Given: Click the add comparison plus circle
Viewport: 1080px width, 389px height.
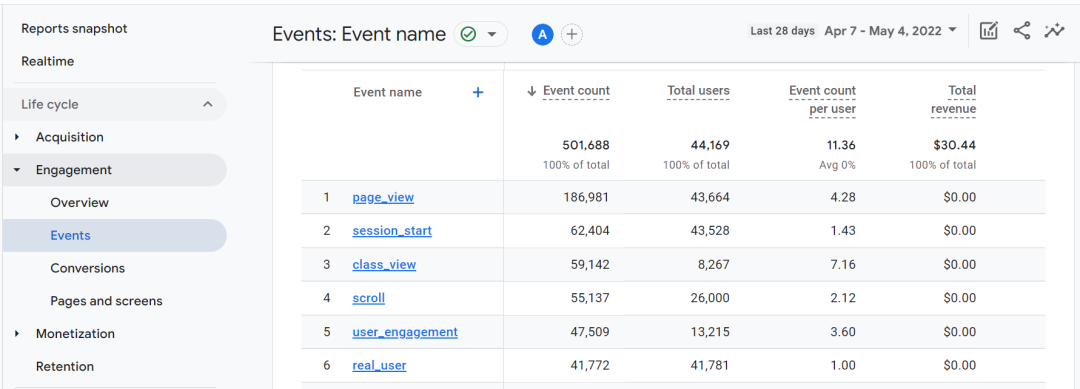Looking at the screenshot, I should [572, 34].
